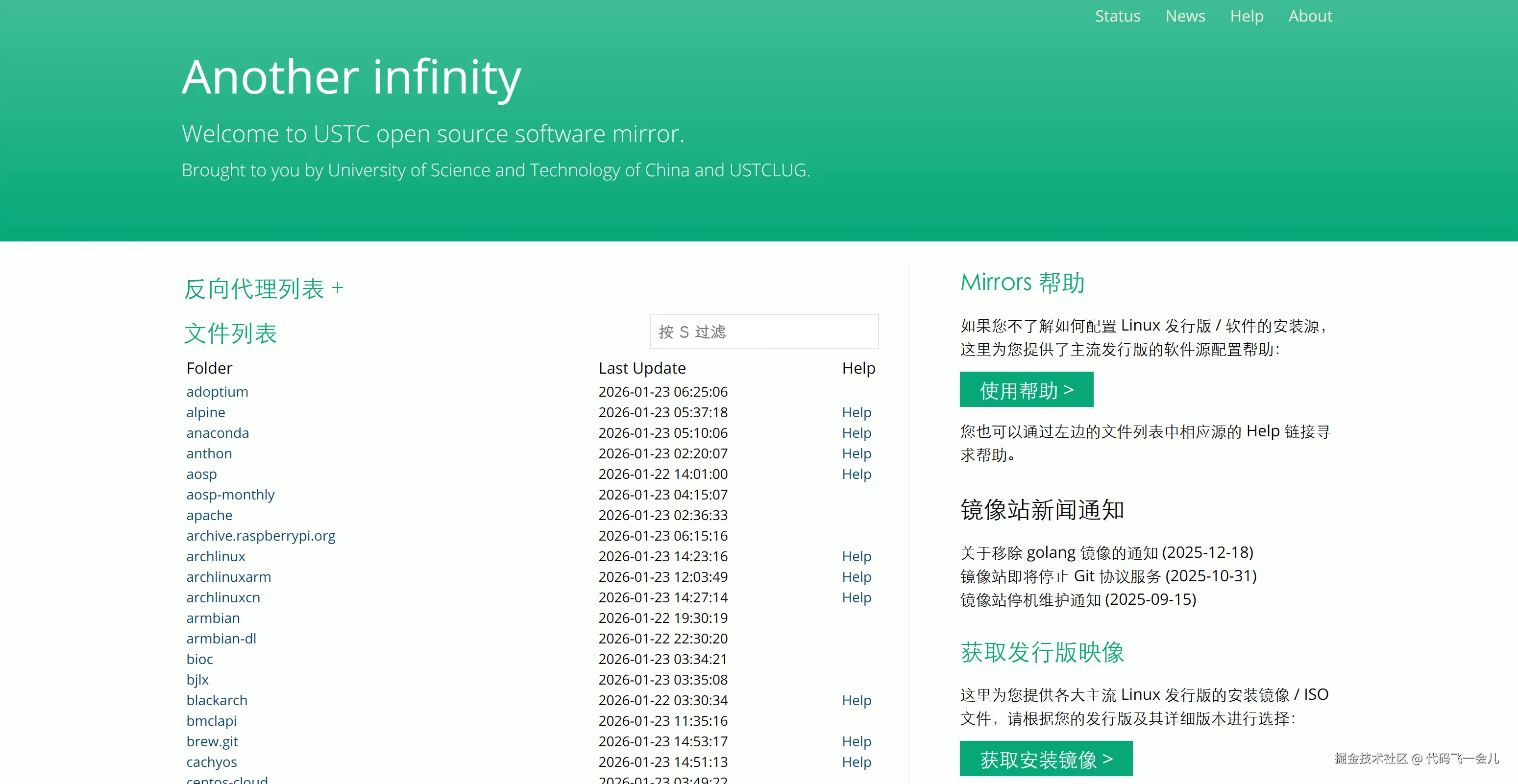The image size is (1518, 784).
Task: Open Help for the cachyos mirror
Action: pos(856,761)
